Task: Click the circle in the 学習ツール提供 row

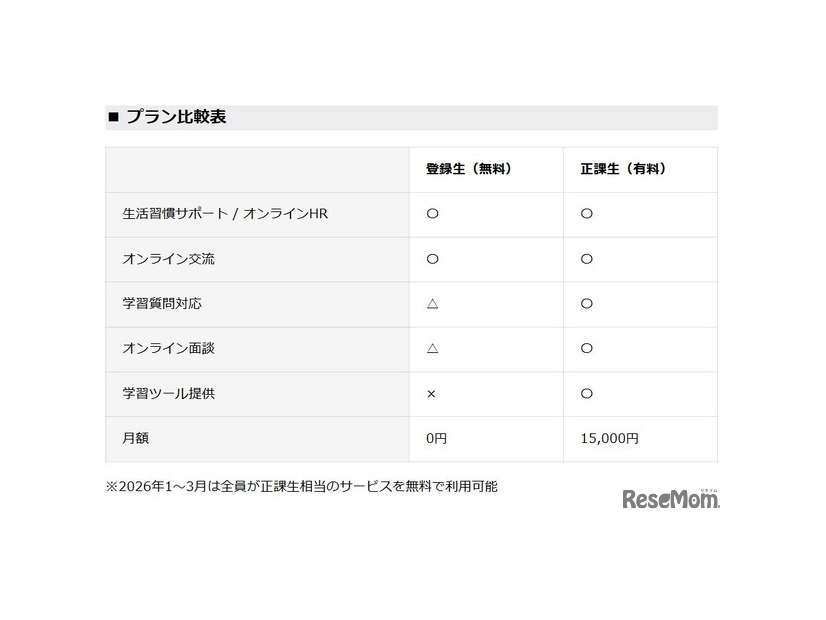Action: coord(587,394)
